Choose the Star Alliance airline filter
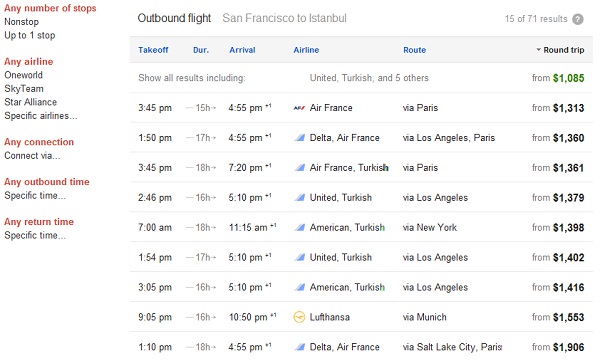 click(31, 102)
